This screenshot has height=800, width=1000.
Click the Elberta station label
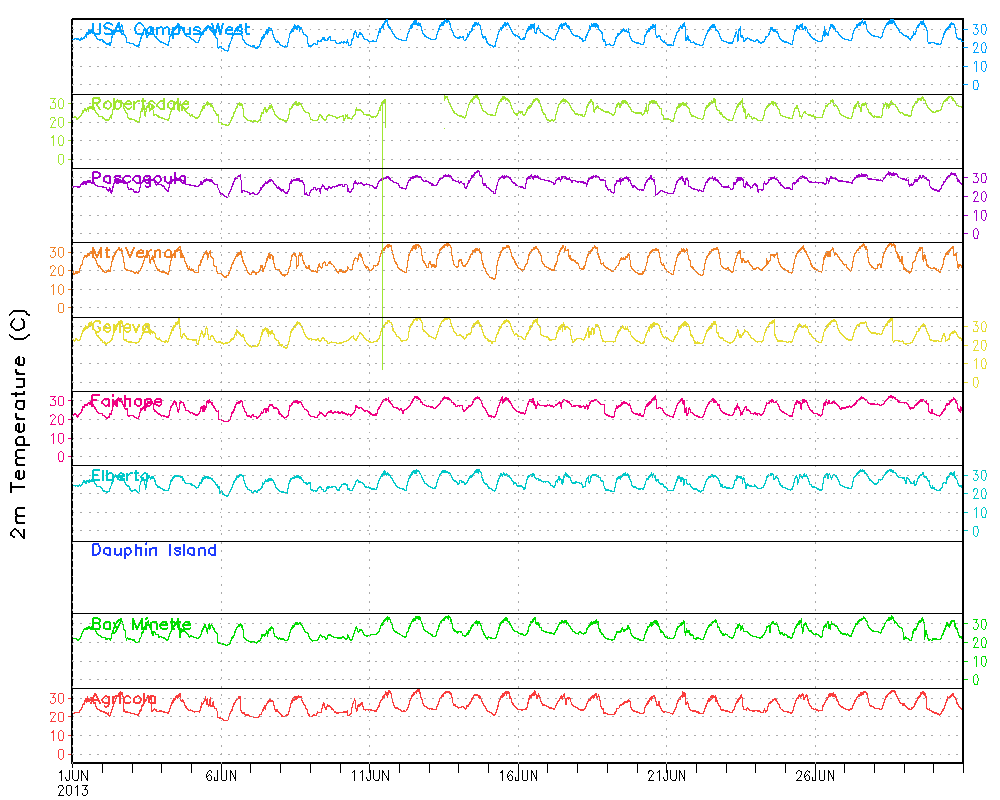(x=120, y=475)
